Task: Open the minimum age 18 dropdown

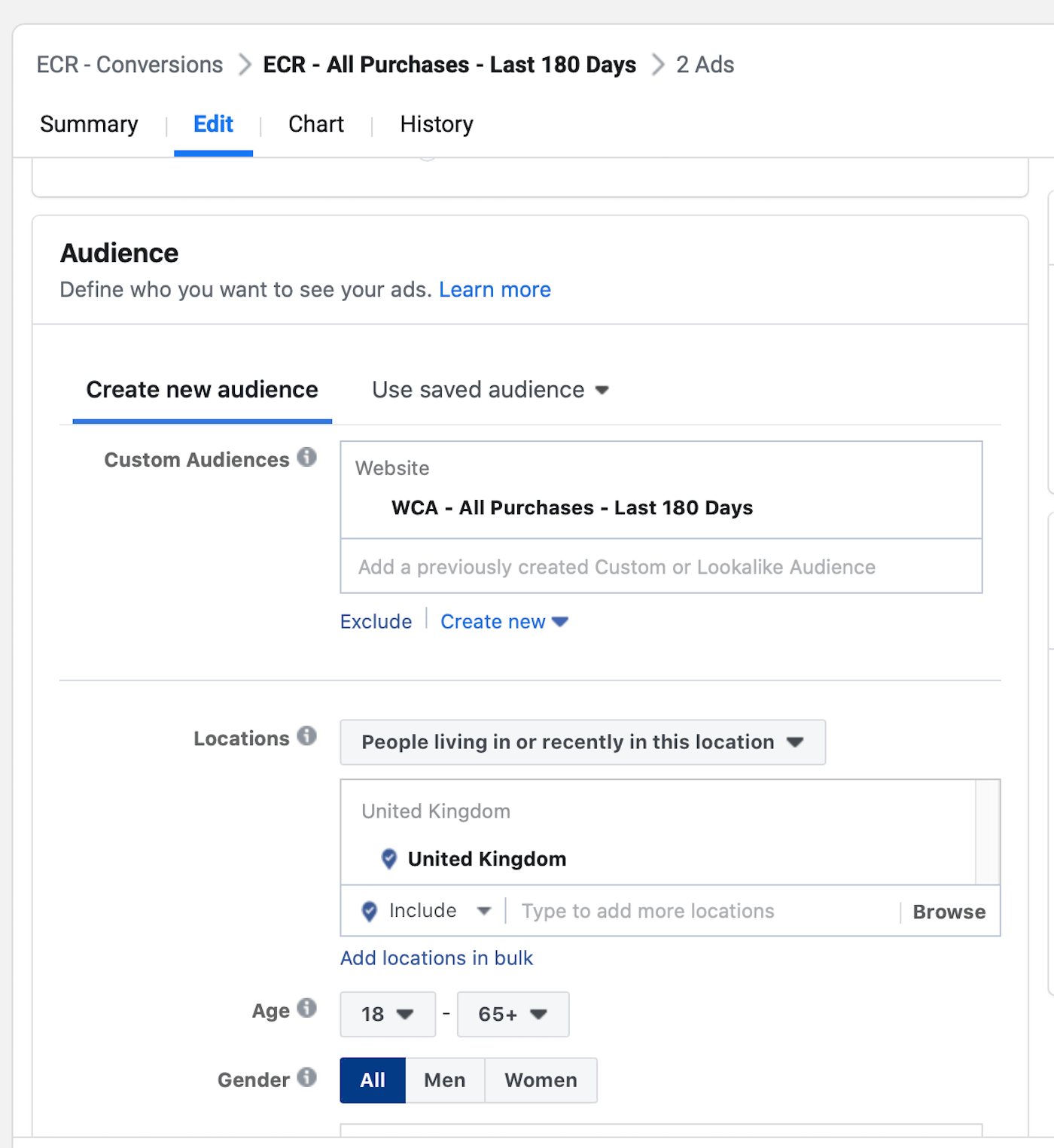Action: click(x=388, y=1014)
